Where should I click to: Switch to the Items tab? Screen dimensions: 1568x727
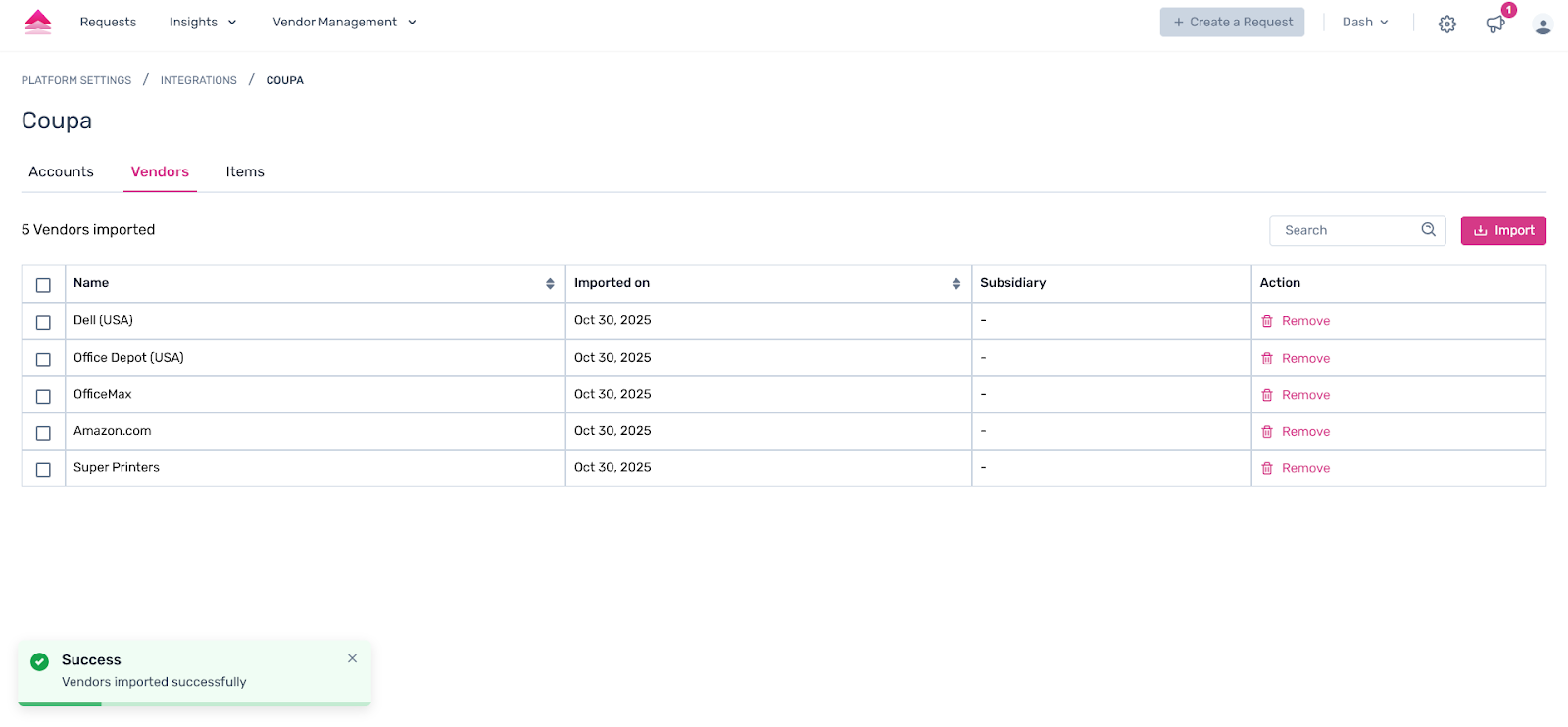pyautogui.click(x=244, y=171)
